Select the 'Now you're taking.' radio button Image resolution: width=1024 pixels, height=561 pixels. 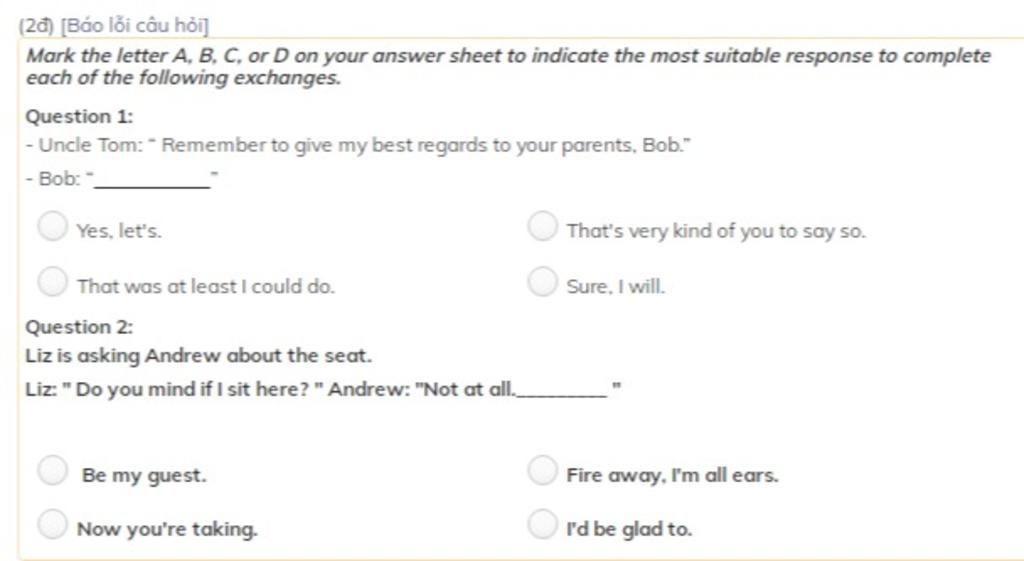click(x=53, y=524)
